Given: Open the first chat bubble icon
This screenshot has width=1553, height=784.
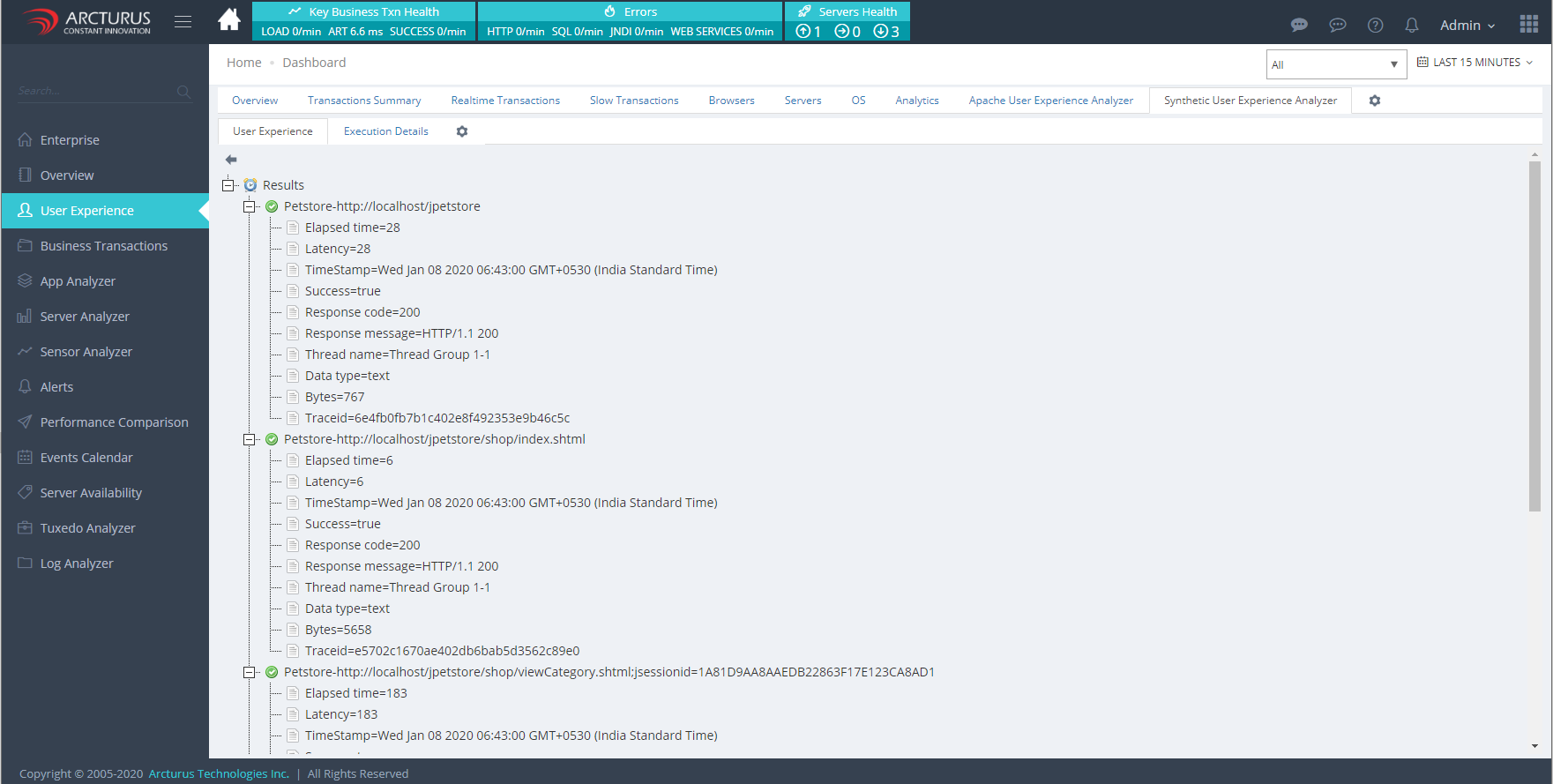Looking at the screenshot, I should pyautogui.click(x=1299, y=26).
